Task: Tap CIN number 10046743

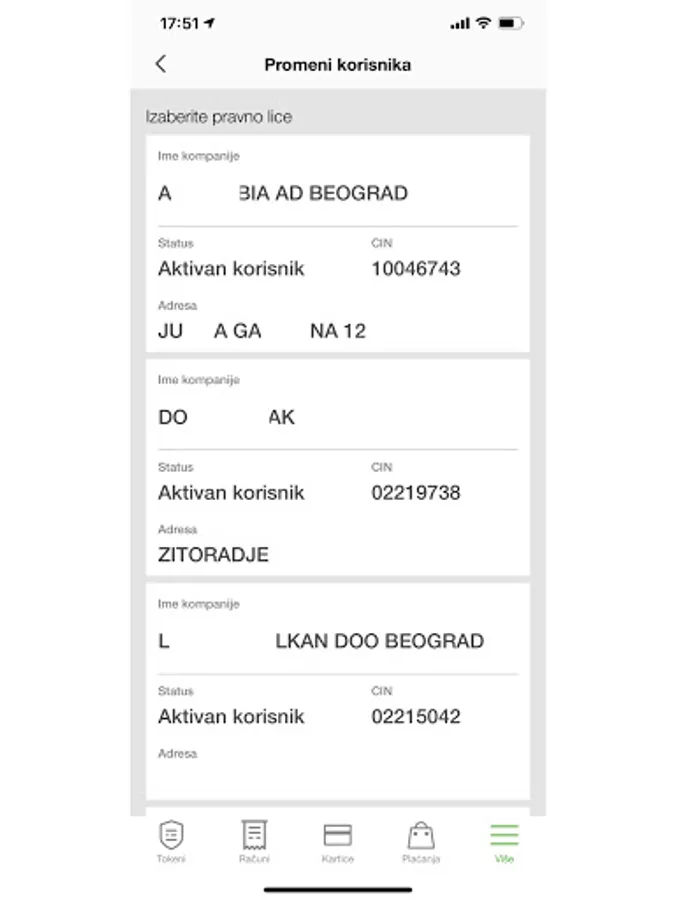Action: [416, 269]
